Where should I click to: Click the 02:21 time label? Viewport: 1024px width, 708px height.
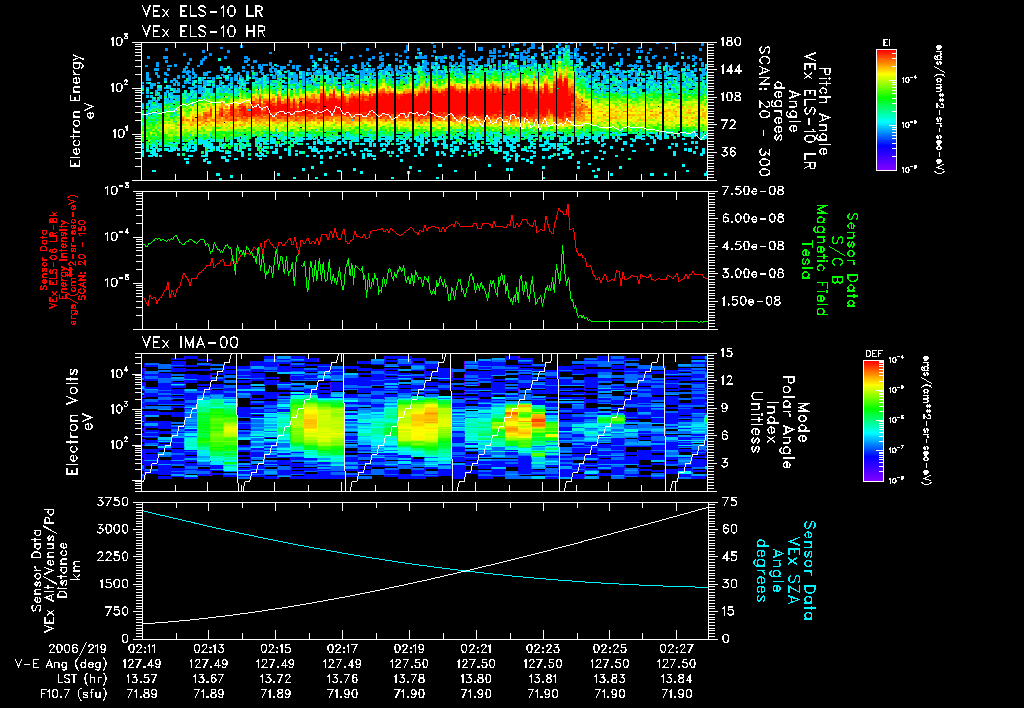tap(476, 649)
